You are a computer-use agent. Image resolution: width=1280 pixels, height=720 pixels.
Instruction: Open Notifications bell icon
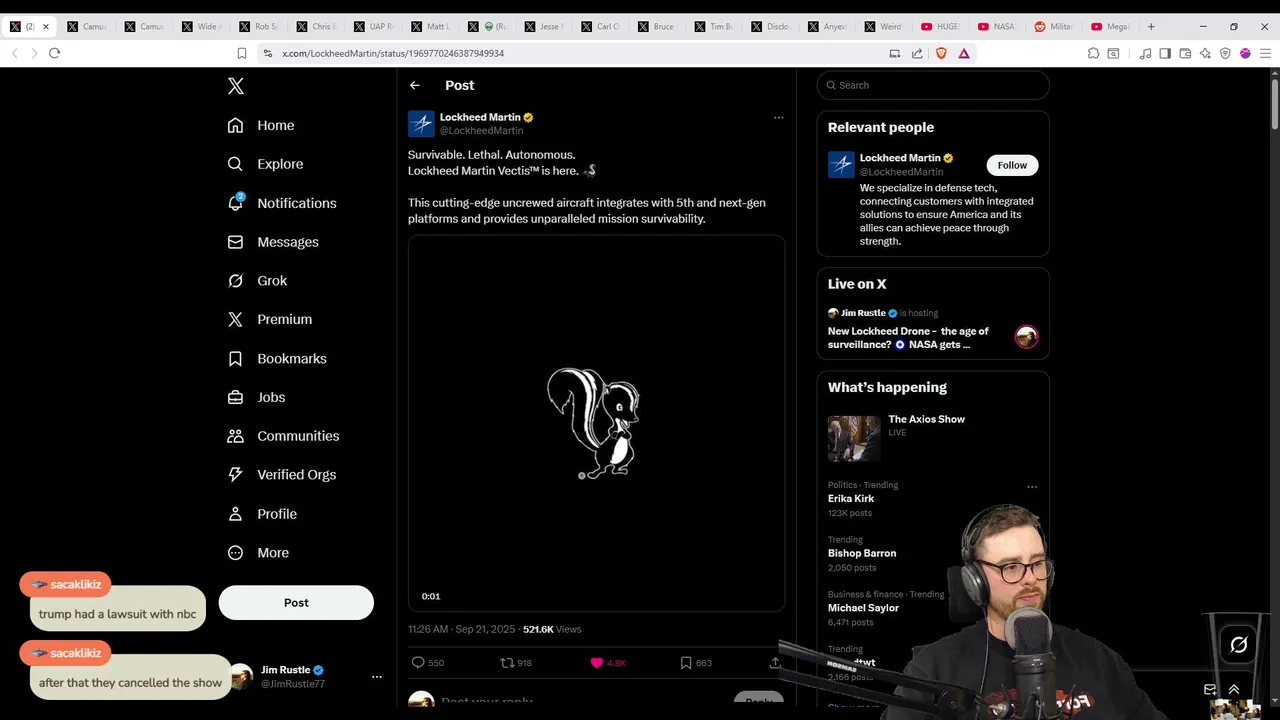[x=235, y=202]
